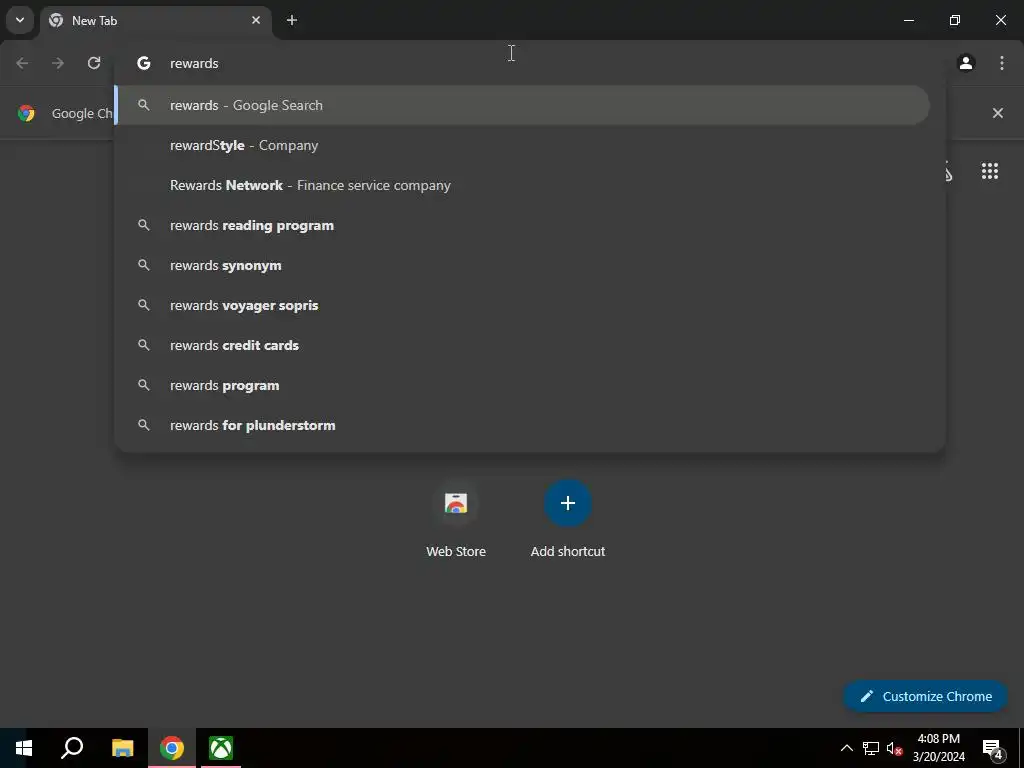Show hidden system tray icons
This screenshot has height=768, width=1024.
click(846, 748)
